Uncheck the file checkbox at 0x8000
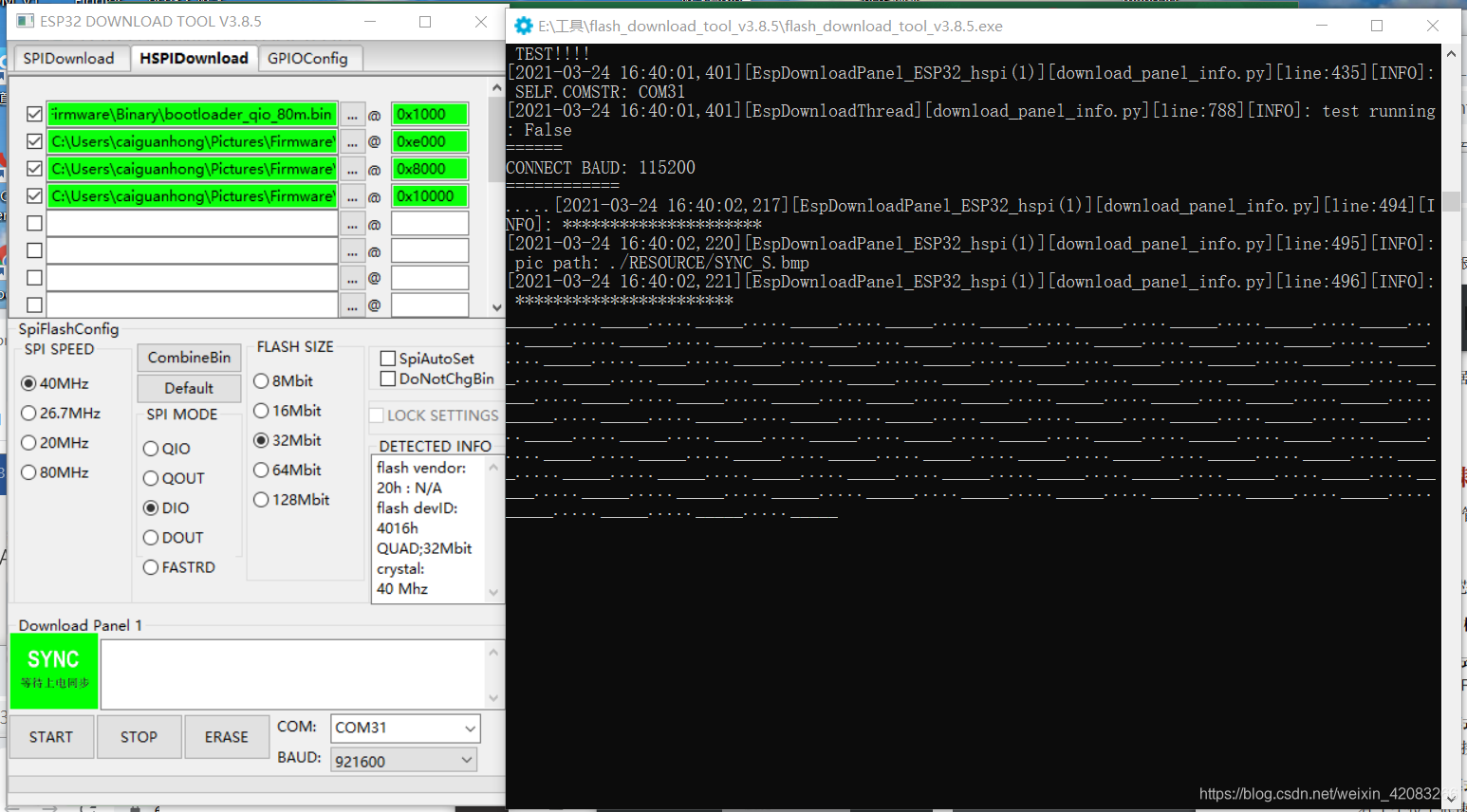 tap(34, 169)
